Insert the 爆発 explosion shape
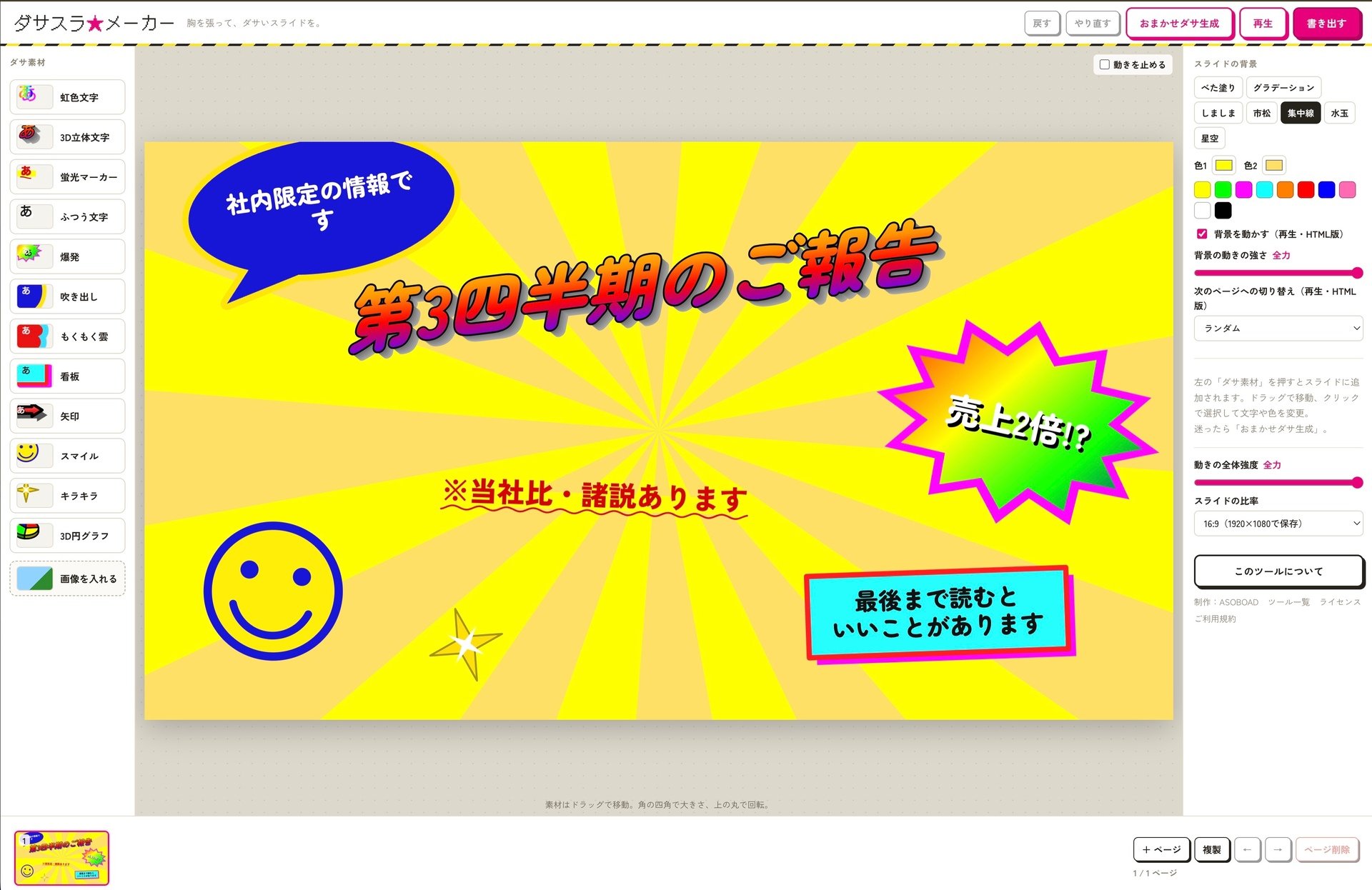Viewport: 1372px width, 890px height. click(x=67, y=256)
